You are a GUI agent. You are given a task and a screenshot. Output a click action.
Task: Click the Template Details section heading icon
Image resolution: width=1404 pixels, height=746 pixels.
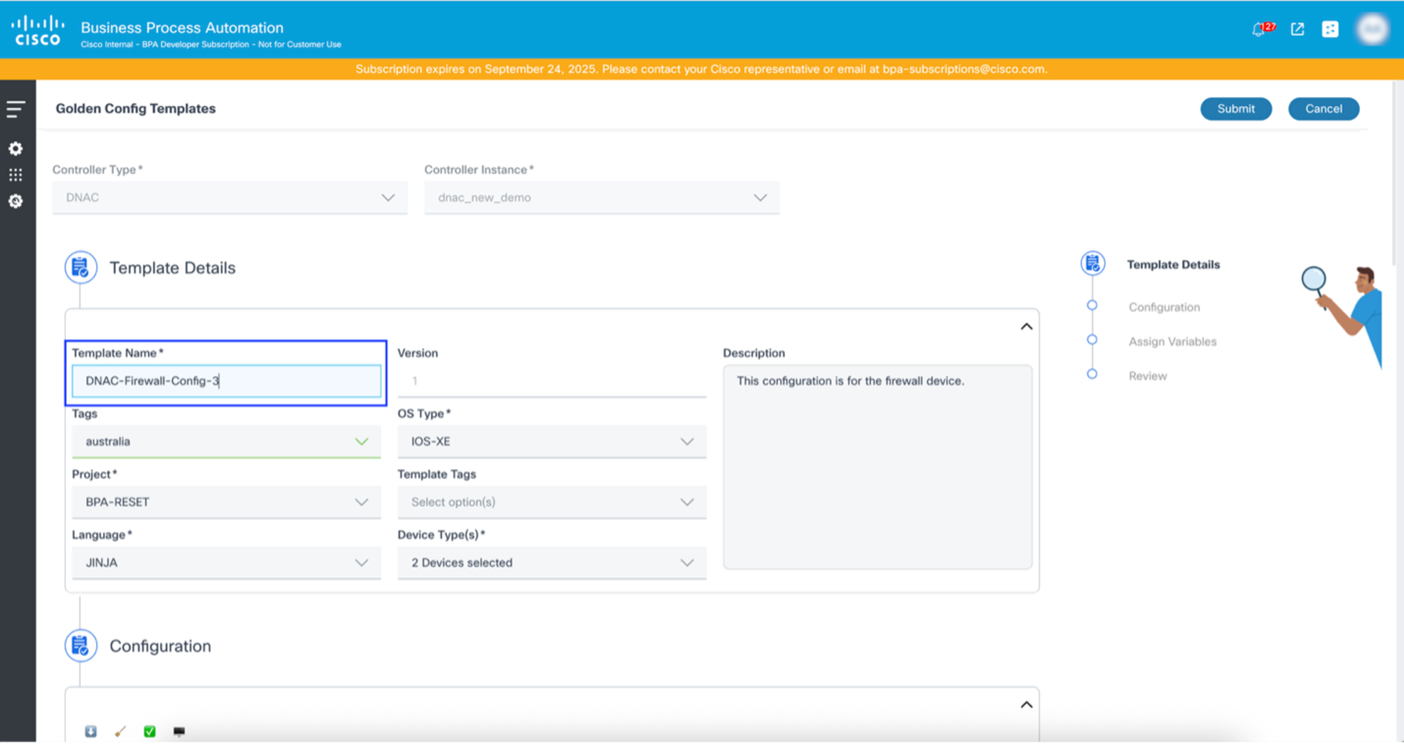point(81,268)
